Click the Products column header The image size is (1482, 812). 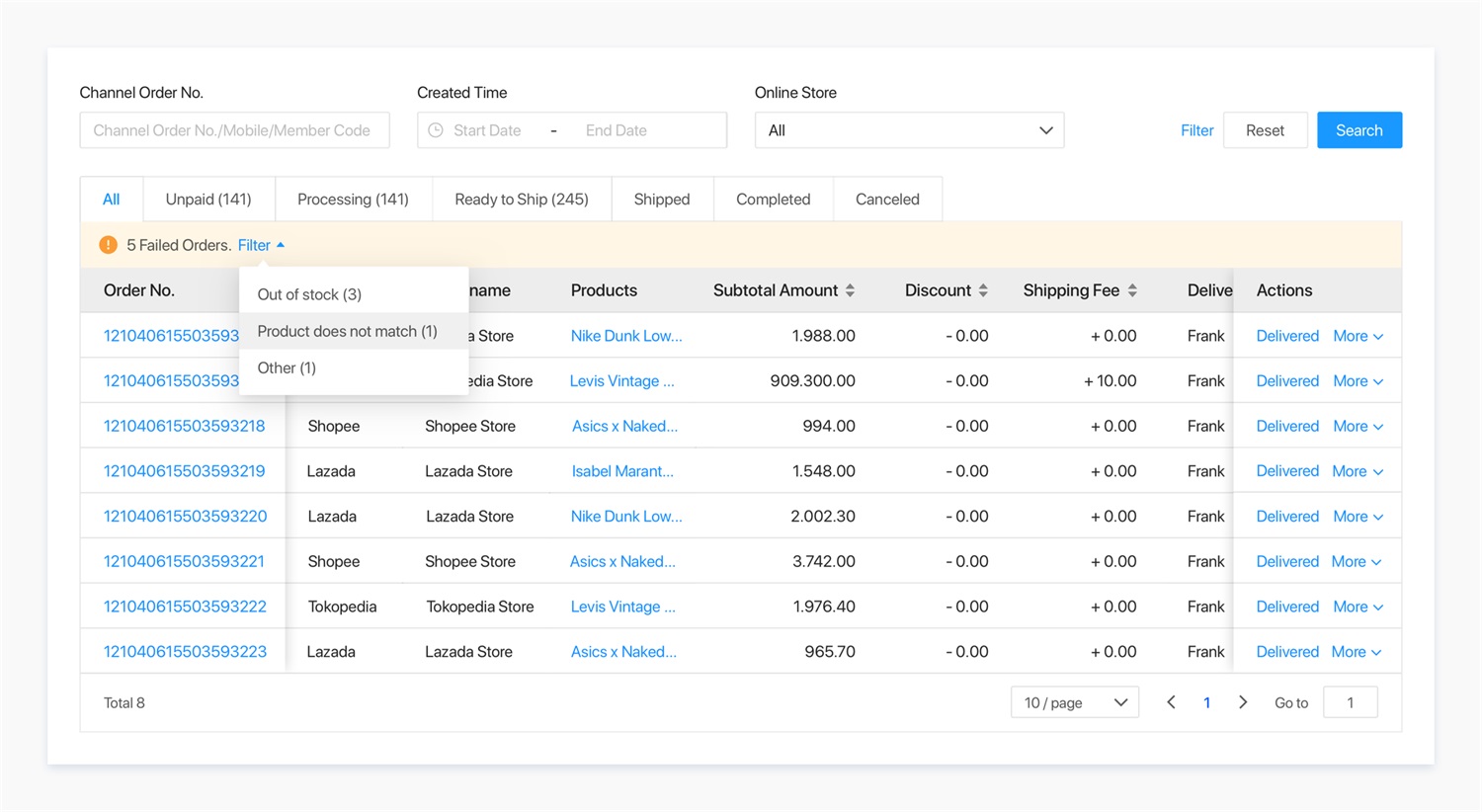point(604,290)
